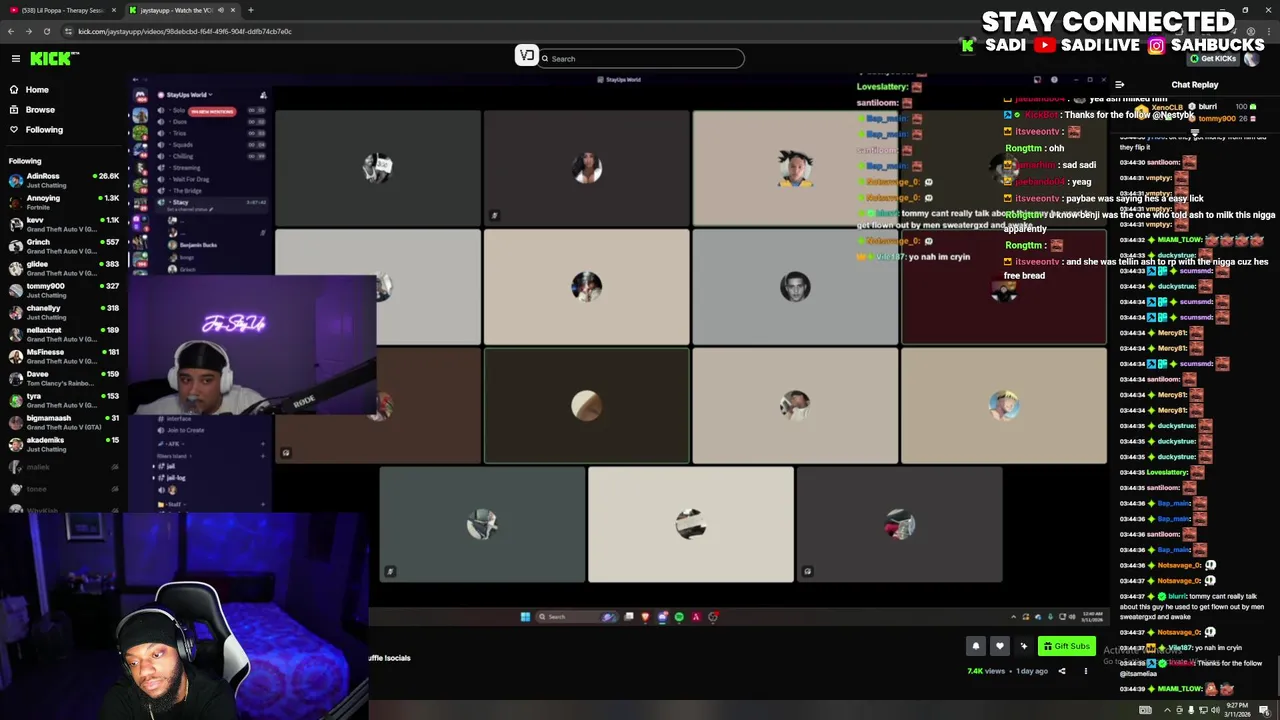Expand the StayUps World server dropdown
Screen dimensions: 1280x720
(x=188, y=95)
